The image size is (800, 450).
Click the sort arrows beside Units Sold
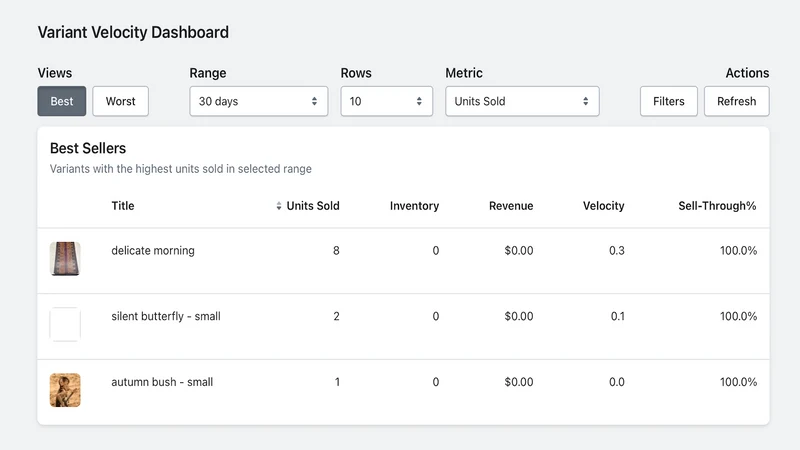(279, 206)
